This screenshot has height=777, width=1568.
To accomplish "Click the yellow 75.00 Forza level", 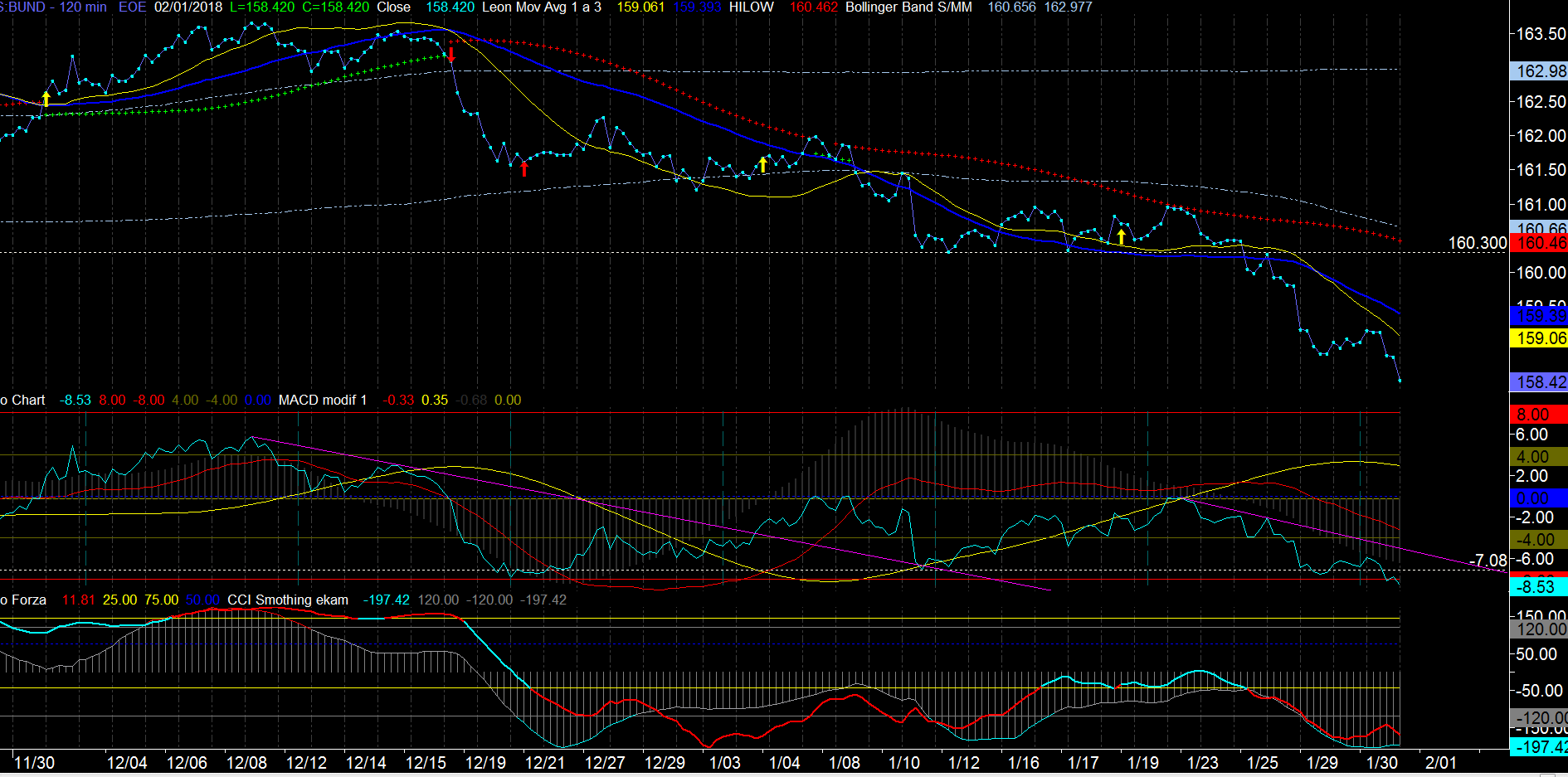I will coord(161,600).
